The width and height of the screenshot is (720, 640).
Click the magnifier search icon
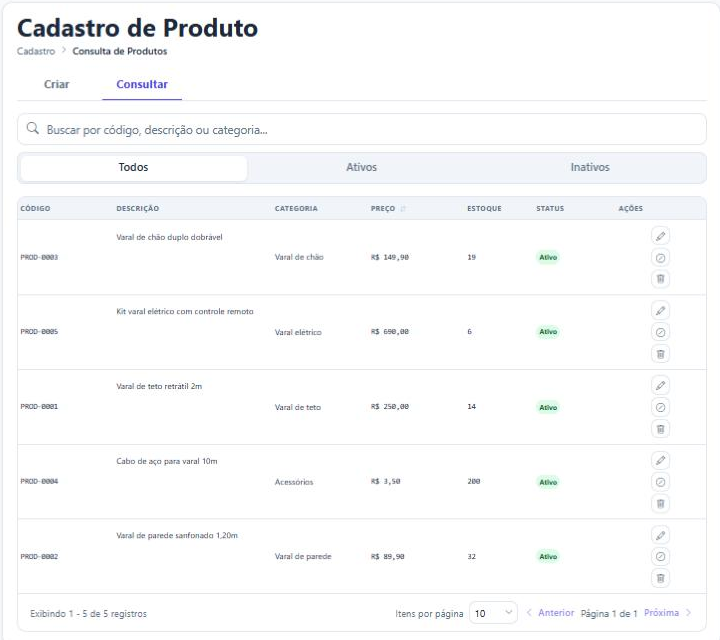pos(33,128)
